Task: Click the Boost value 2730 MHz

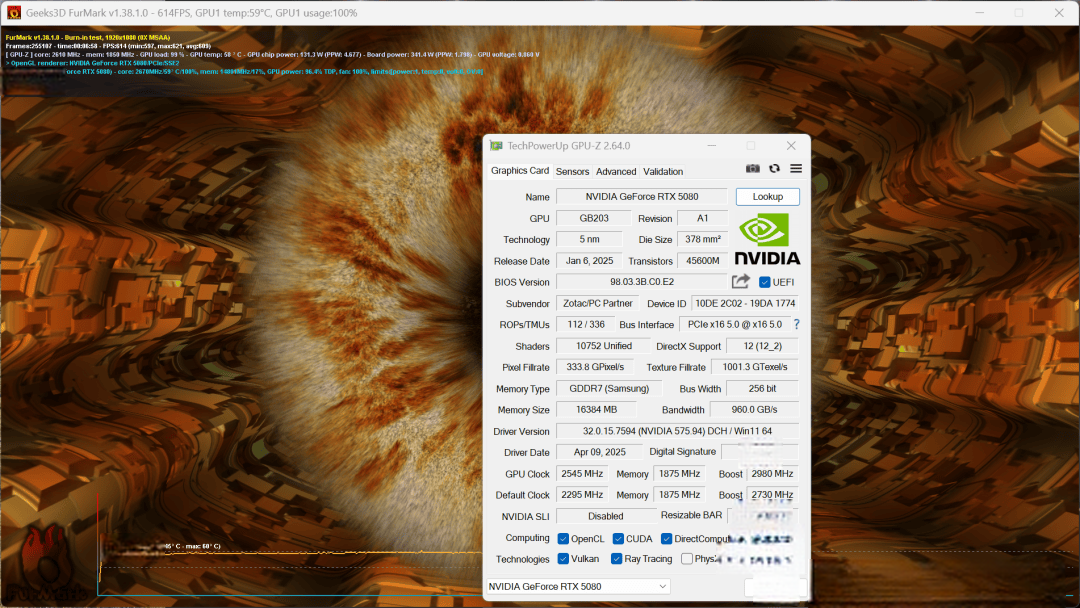Action: pos(772,494)
